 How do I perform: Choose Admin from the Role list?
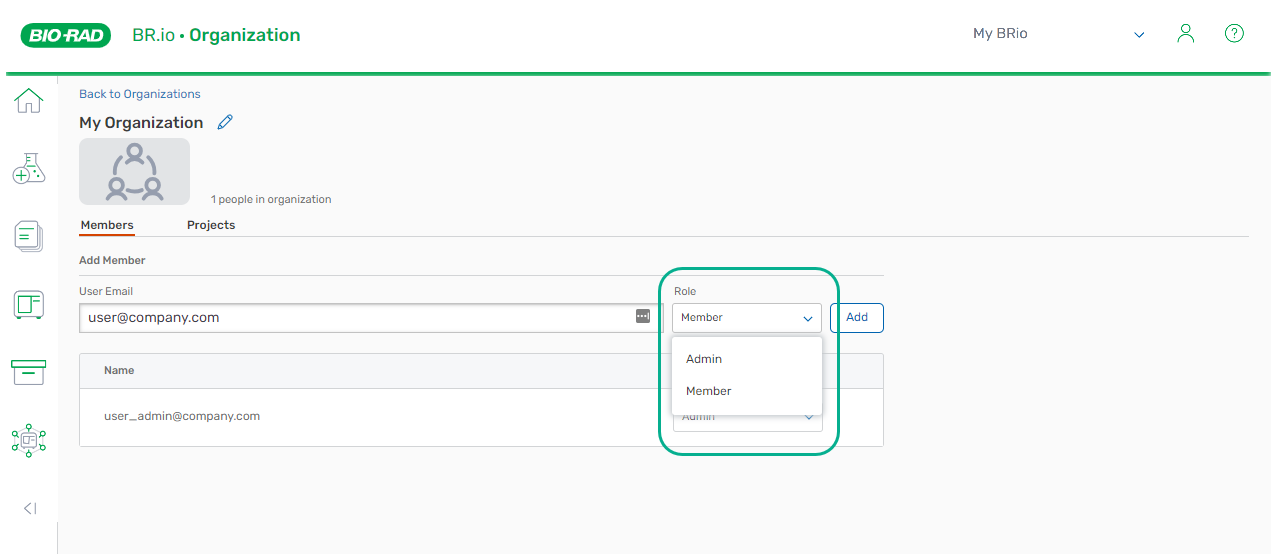704,359
